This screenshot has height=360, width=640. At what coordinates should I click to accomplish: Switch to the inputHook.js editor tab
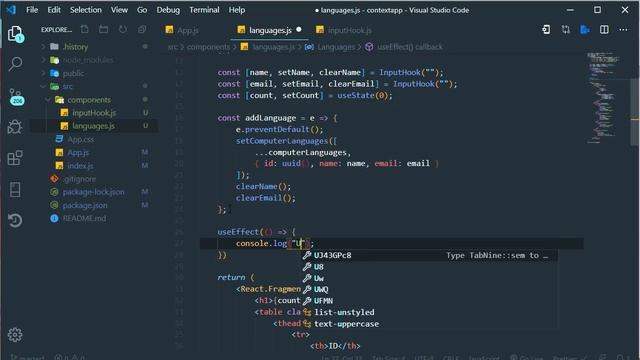click(349, 30)
